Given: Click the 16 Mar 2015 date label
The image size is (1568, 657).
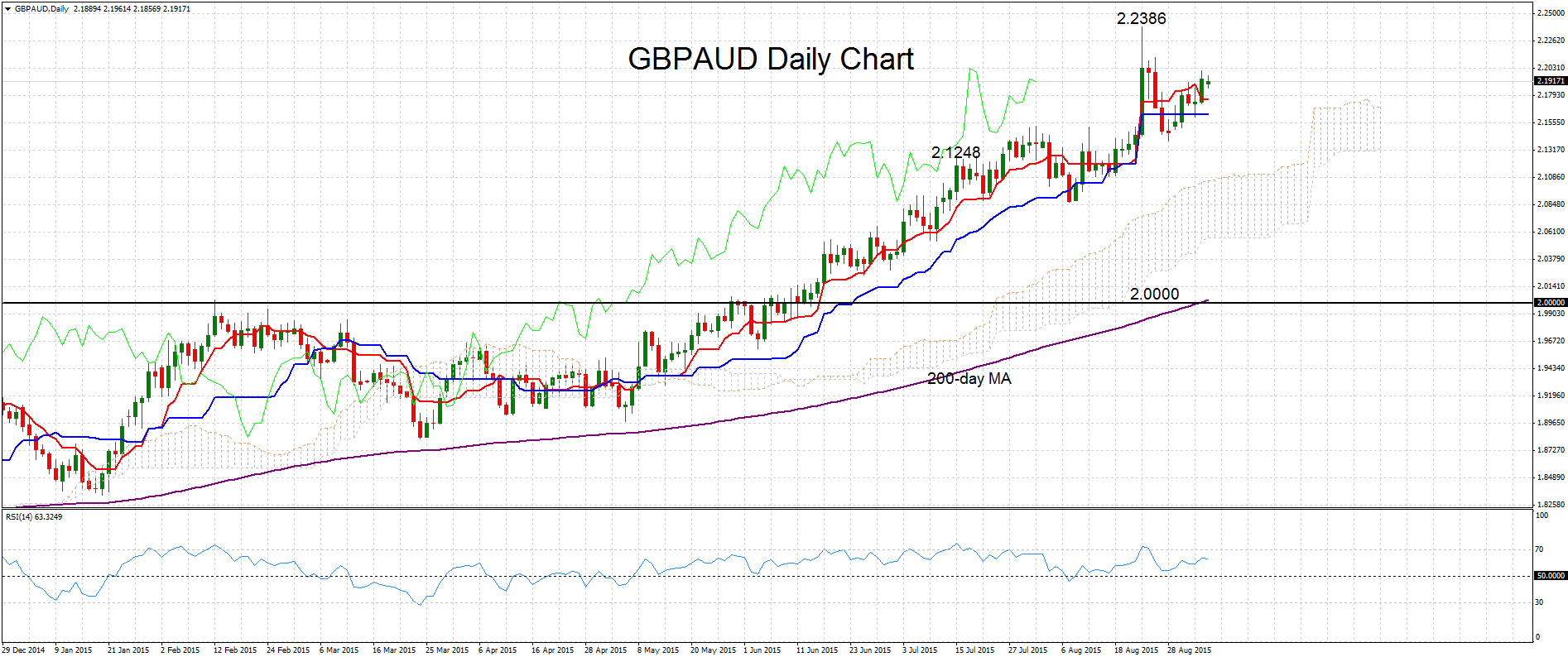Looking at the screenshot, I should [394, 650].
